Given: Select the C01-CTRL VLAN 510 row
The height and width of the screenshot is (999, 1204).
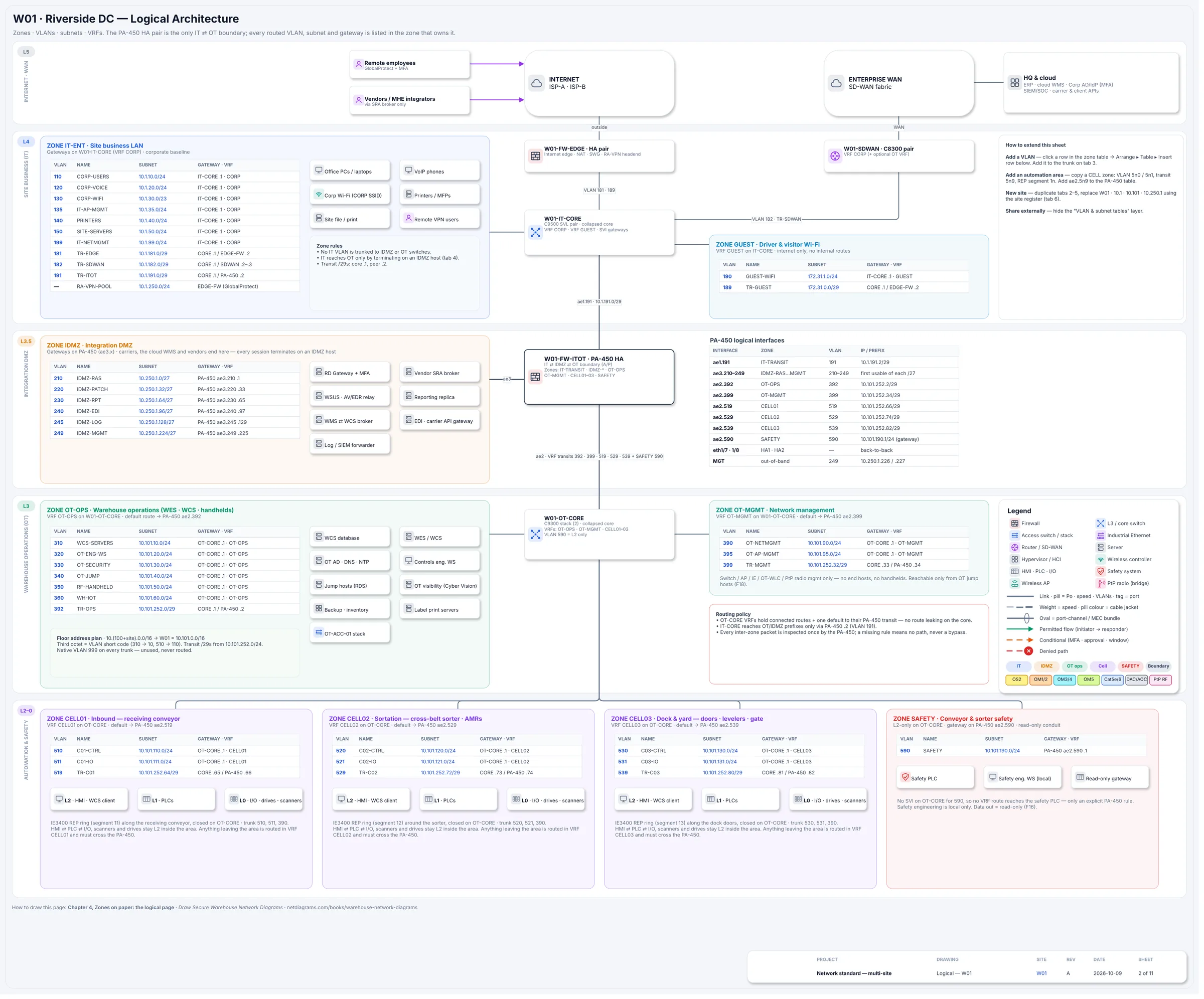Looking at the screenshot, I should point(175,751).
